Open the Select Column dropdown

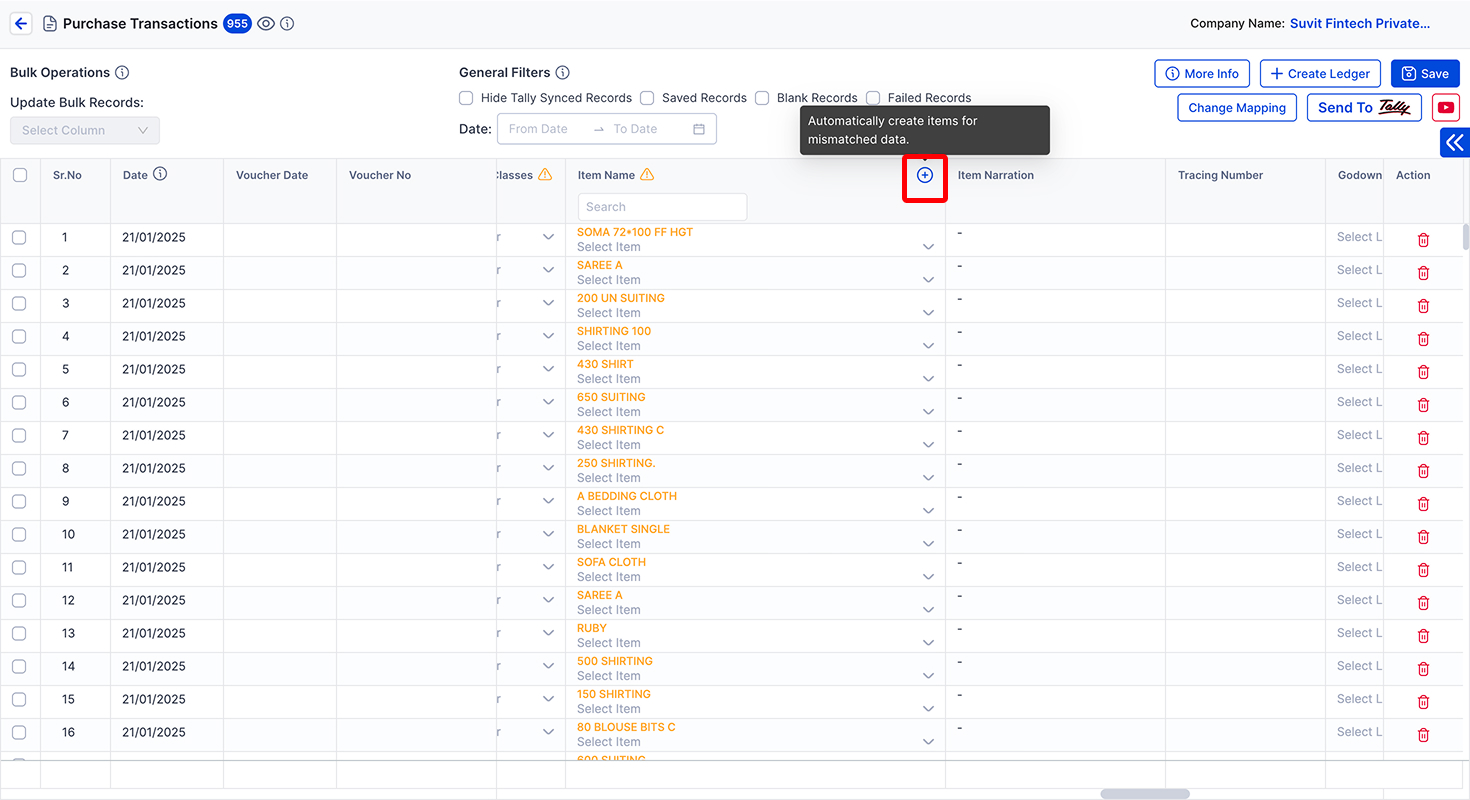click(x=85, y=130)
